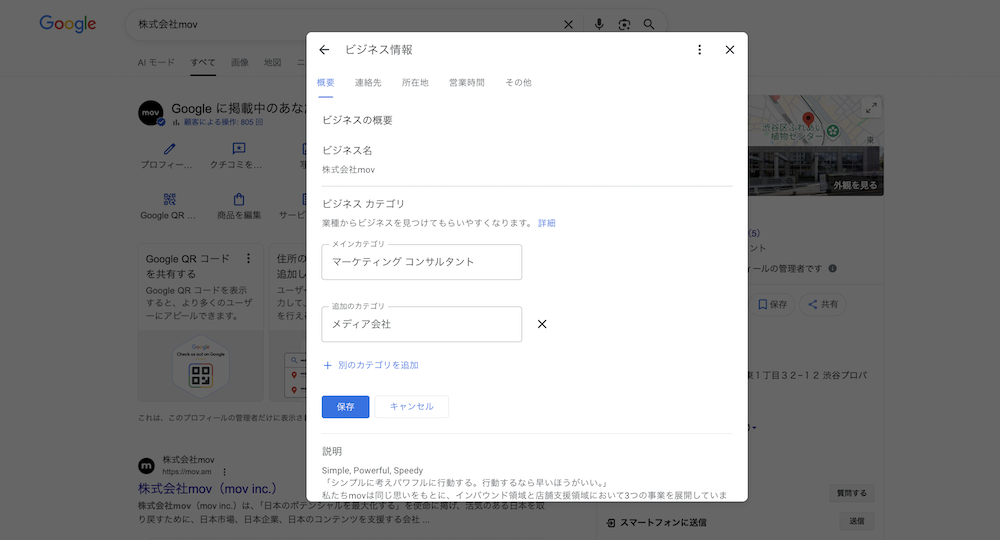This screenshot has height=540, width=1000.
Task: Click the Google search magnifier icon
Action: [649, 25]
